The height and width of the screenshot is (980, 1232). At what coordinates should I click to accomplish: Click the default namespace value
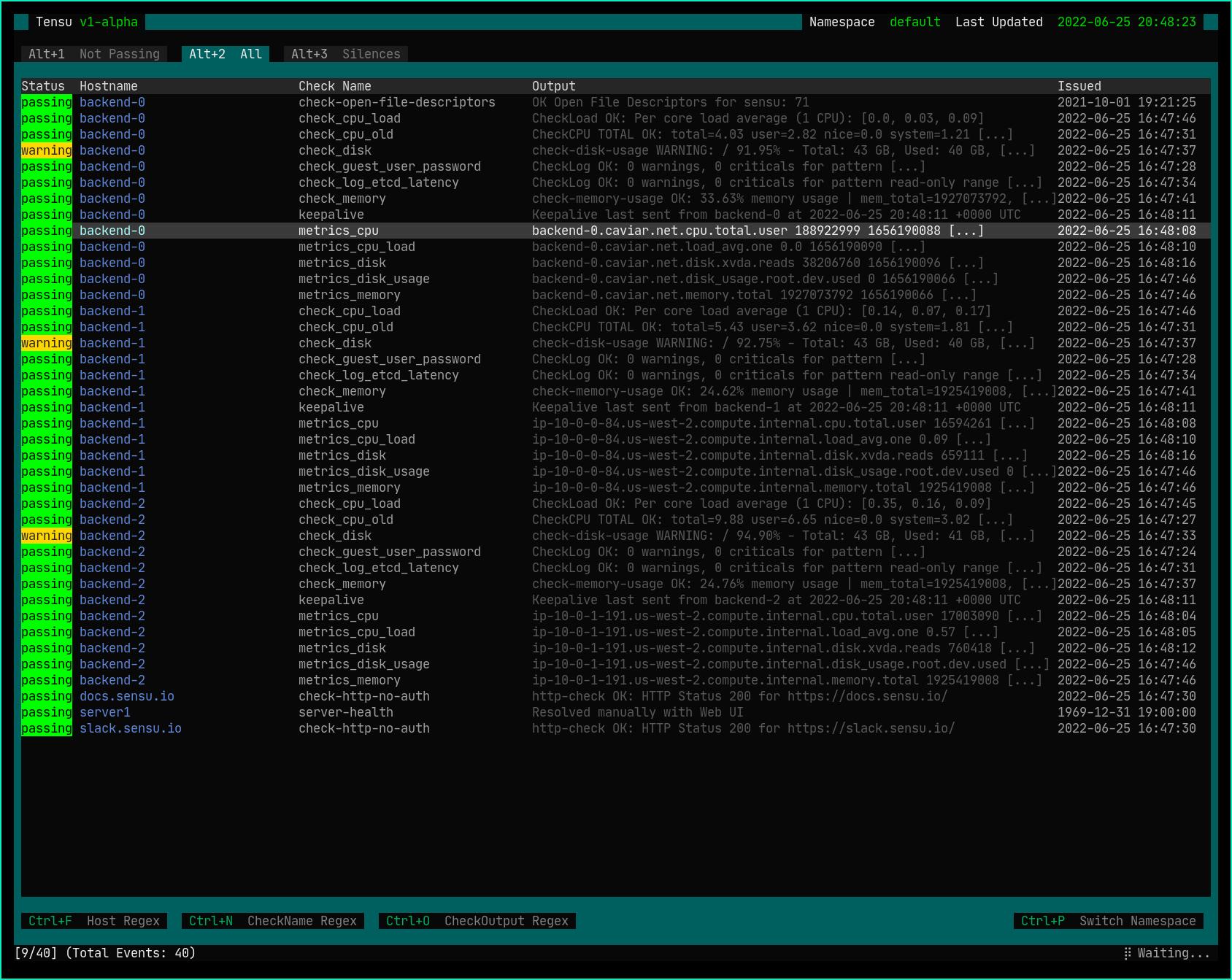pos(915,22)
